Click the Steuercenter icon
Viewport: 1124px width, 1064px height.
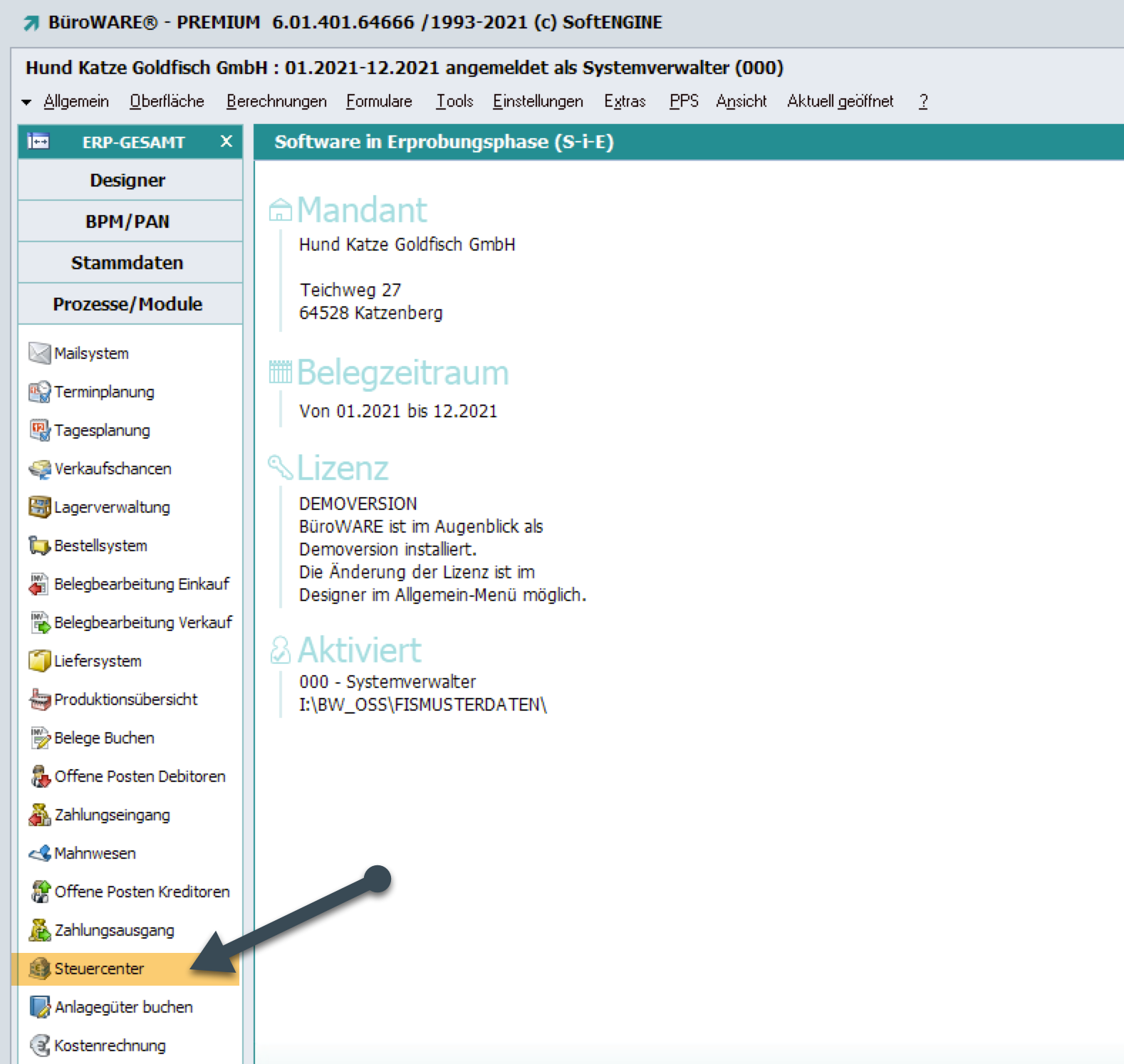pyautogui.click(x=39, y=969)
